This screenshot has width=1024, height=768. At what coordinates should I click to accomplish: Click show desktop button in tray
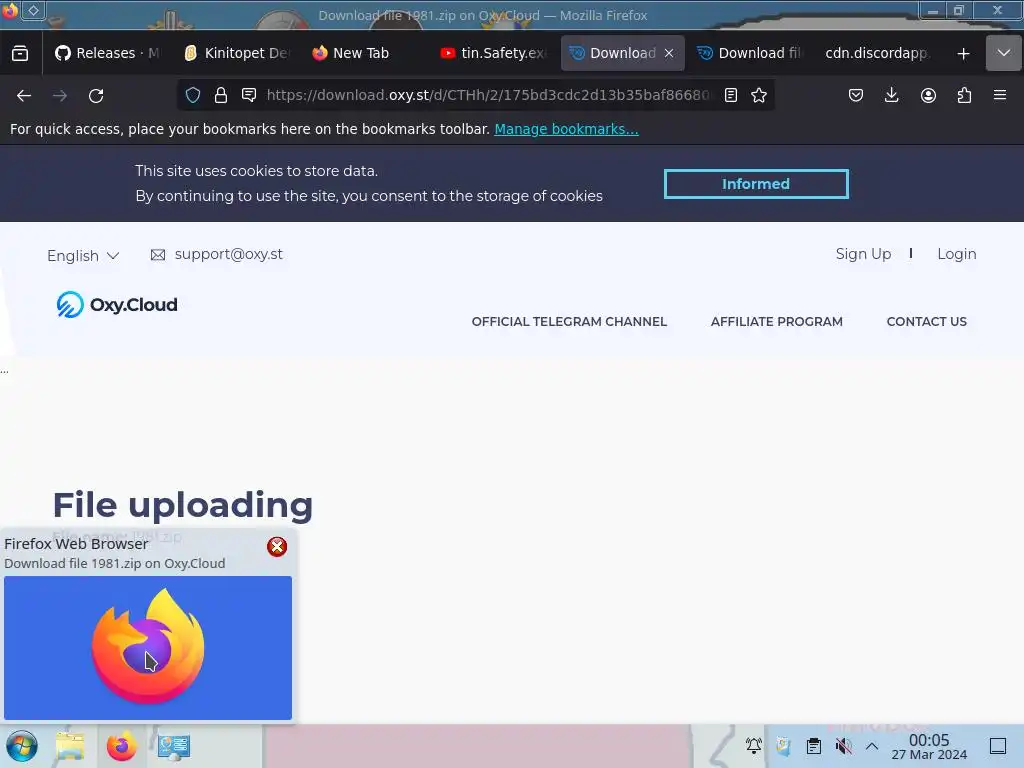pyautogui.click(x=998, y=746)
